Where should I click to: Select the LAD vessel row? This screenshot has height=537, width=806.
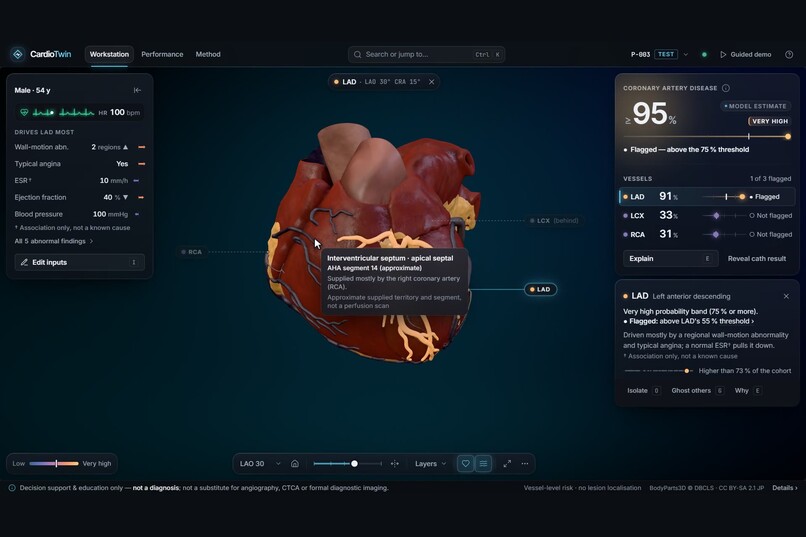(707, 197)
